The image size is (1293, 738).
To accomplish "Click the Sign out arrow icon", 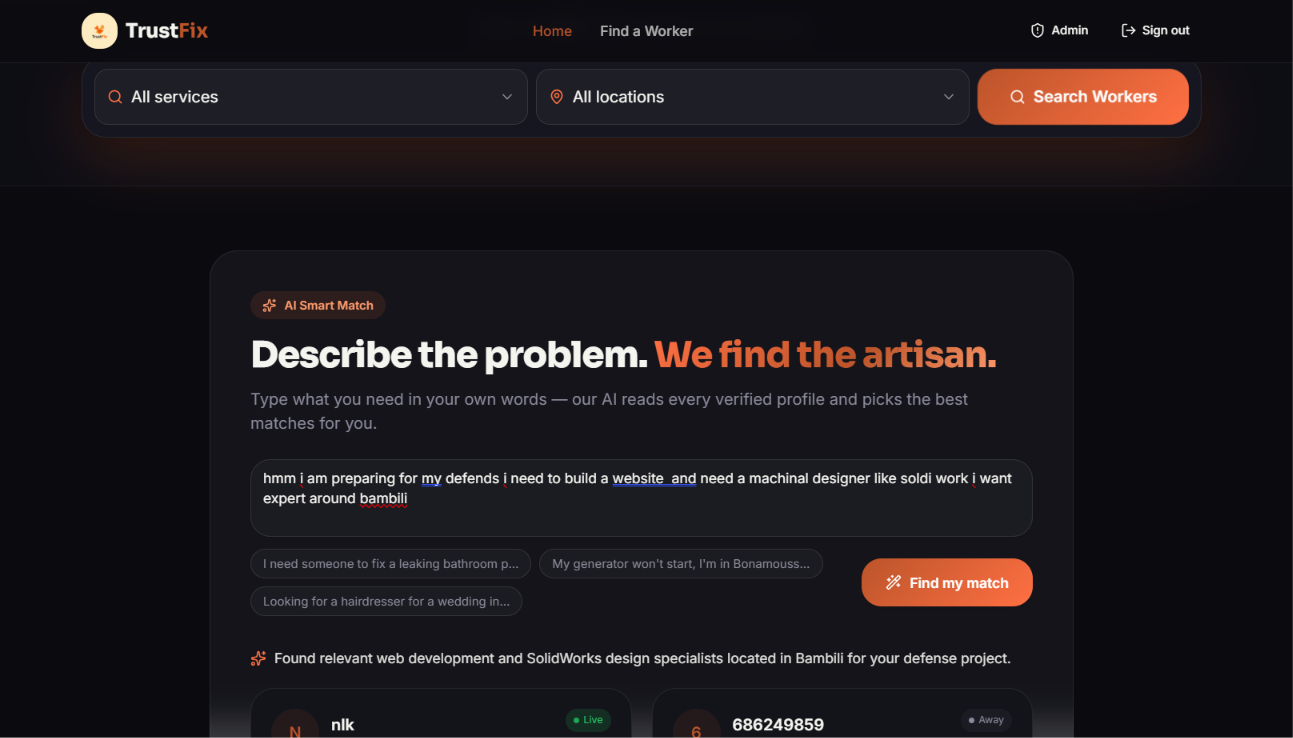I will (1128, 31).
